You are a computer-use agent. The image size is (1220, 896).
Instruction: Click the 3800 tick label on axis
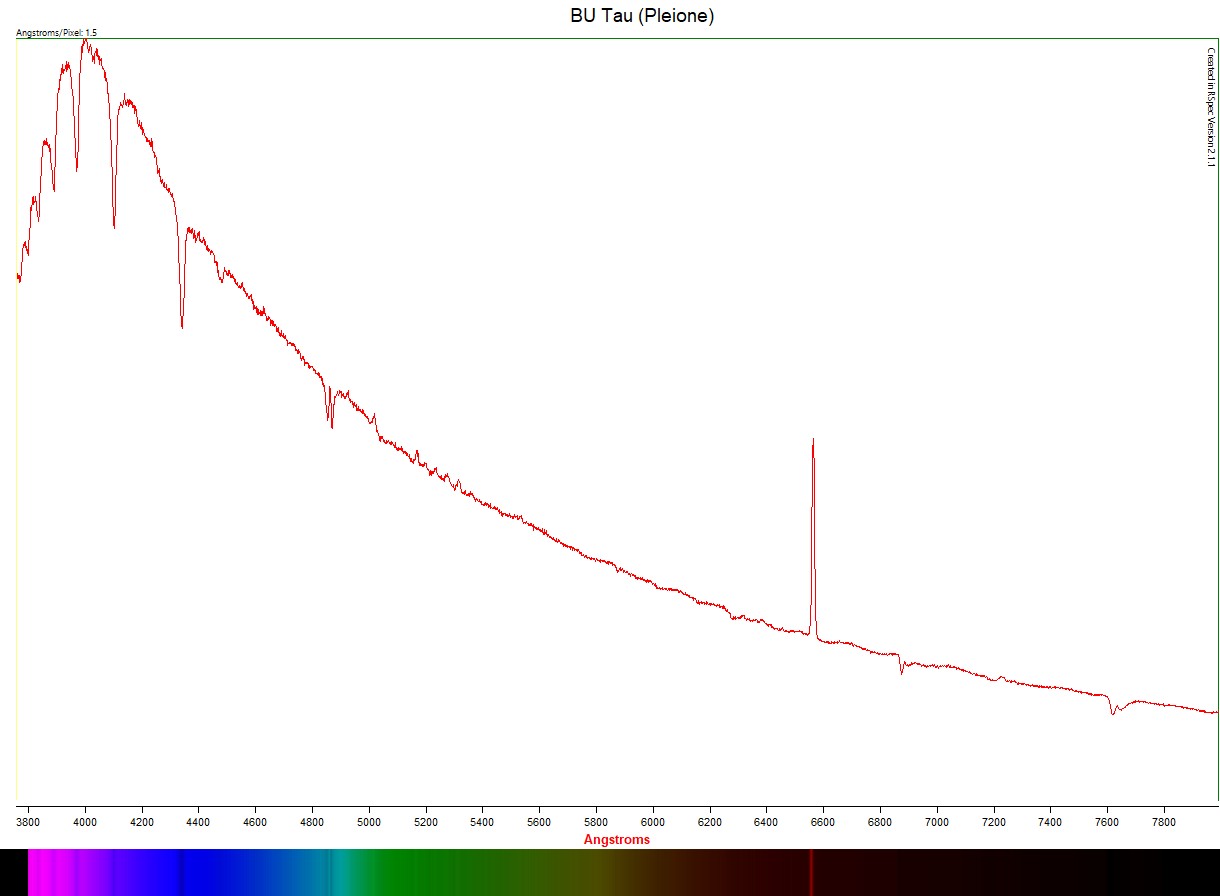click(x=29, y=824)
